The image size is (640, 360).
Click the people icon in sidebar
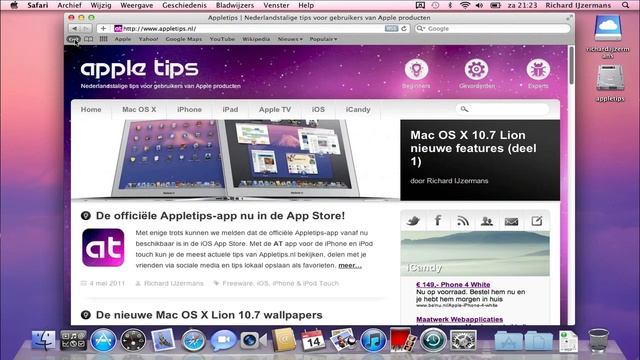click(x=487, y=221)
